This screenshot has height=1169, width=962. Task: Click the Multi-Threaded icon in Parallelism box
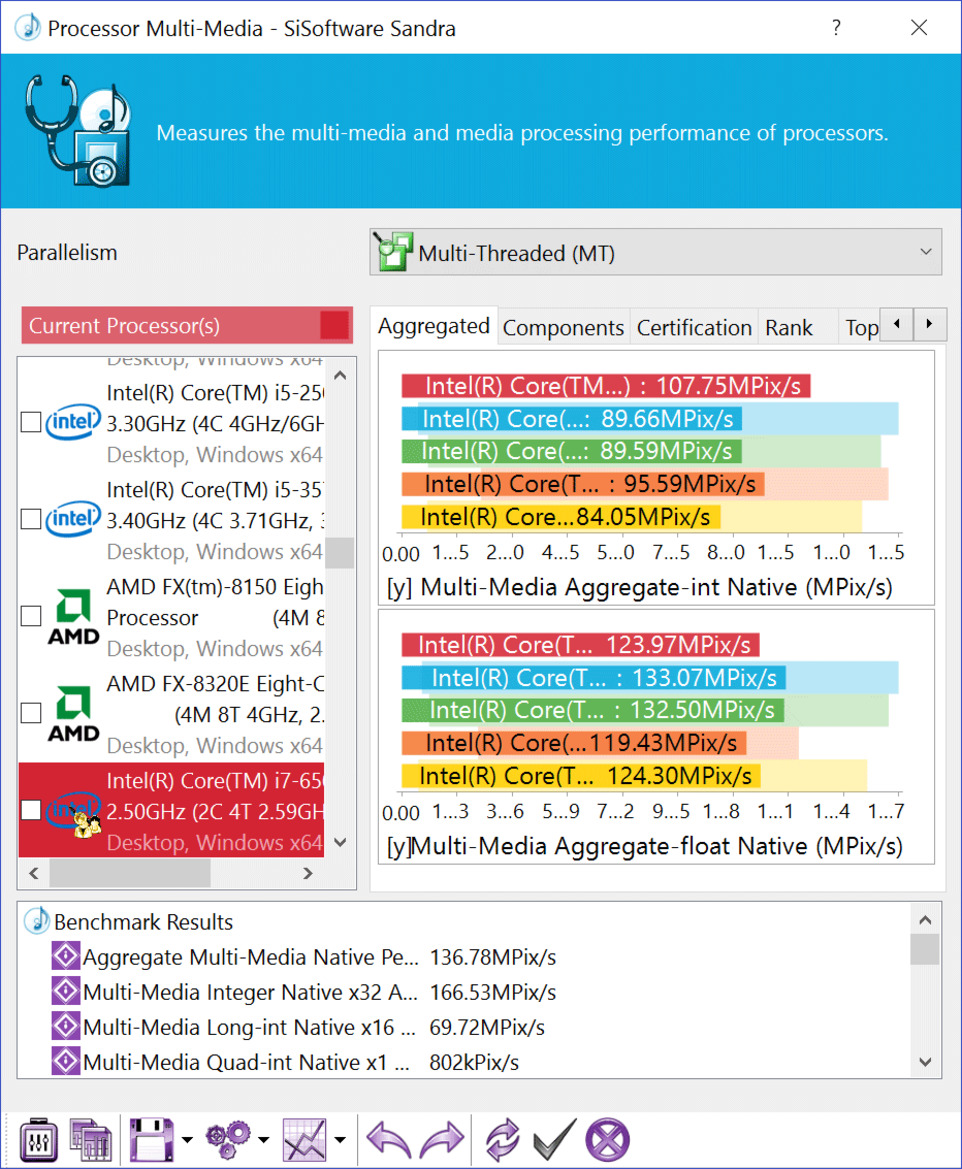click(393, 251)
